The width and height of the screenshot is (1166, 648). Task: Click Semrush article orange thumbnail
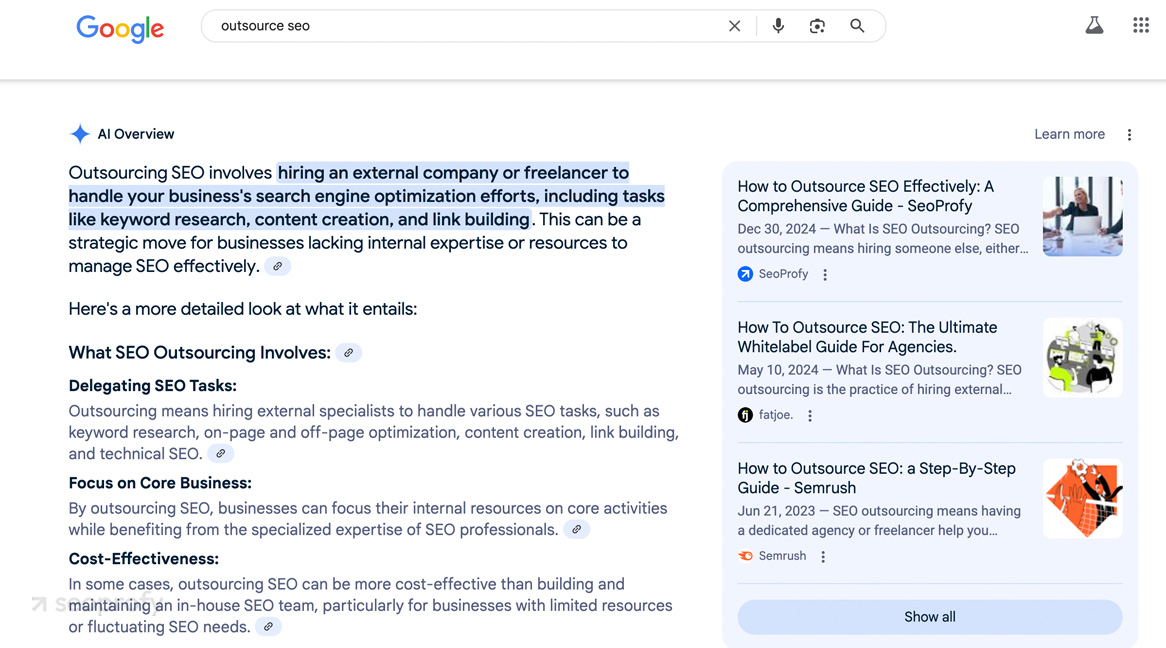pos(1083,498)
